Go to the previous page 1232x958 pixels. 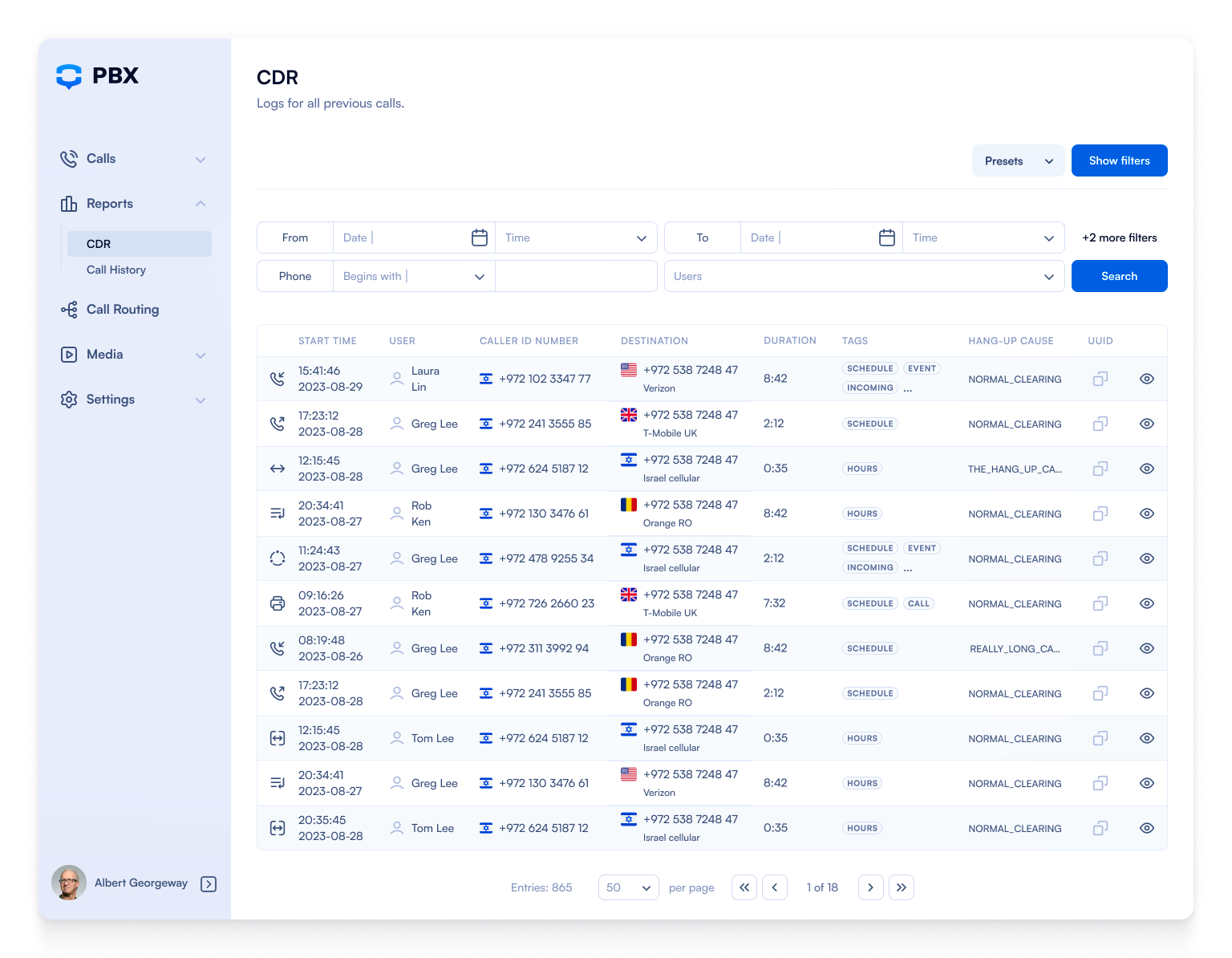[775, 887]
